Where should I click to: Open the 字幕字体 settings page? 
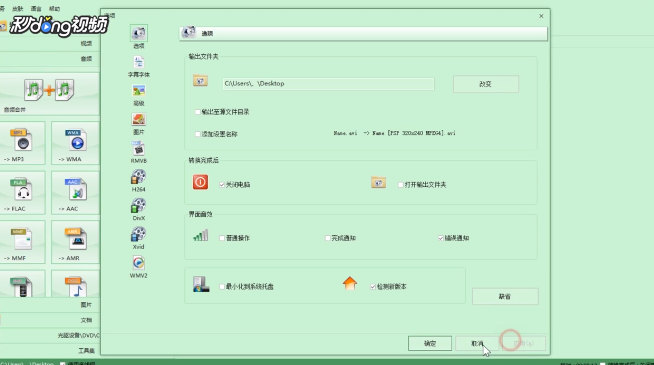(138, 66)
